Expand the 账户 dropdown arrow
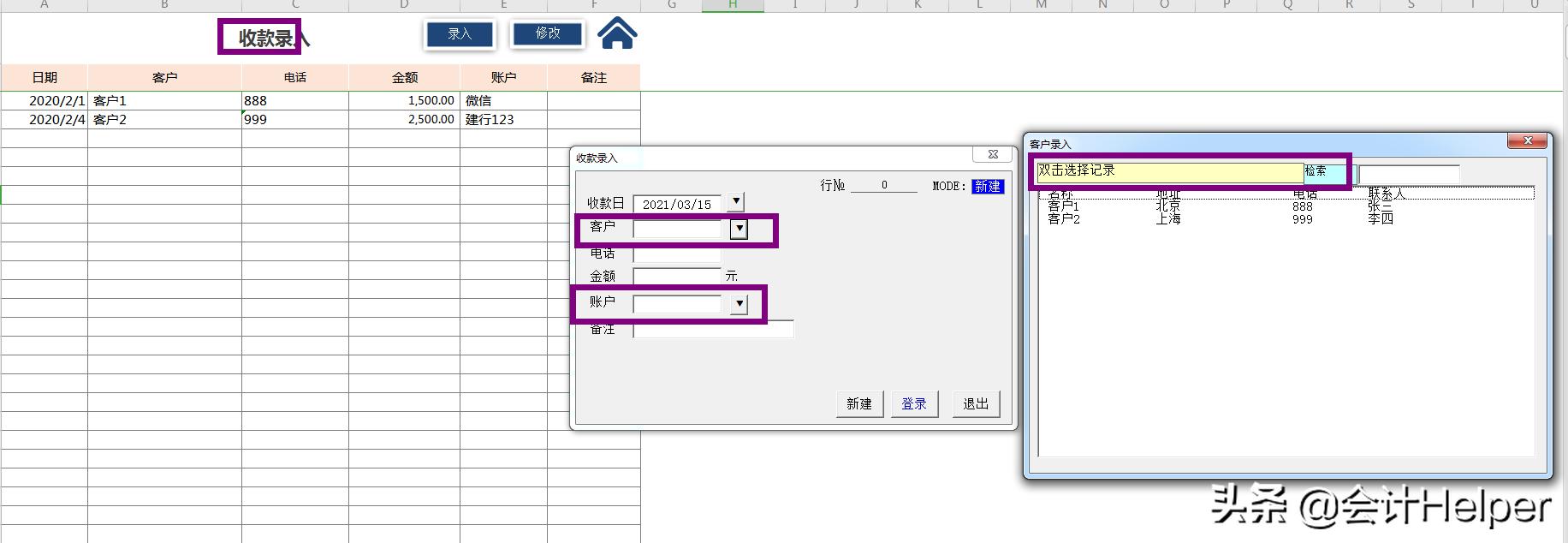Viewport: 1568px width, 543px height. (x=739, y=304)
